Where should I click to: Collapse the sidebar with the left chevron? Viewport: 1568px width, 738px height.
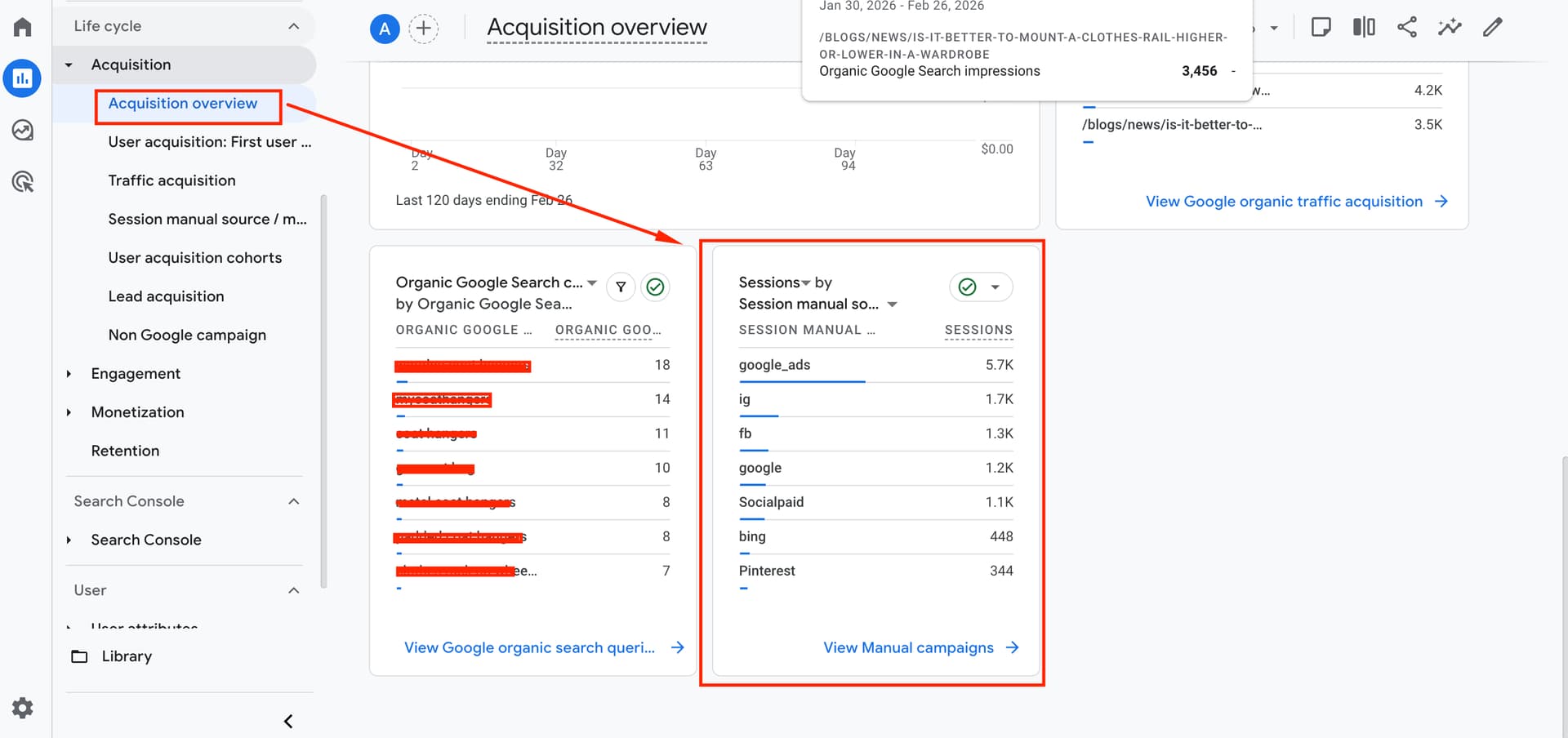click(x=288, y=721)
